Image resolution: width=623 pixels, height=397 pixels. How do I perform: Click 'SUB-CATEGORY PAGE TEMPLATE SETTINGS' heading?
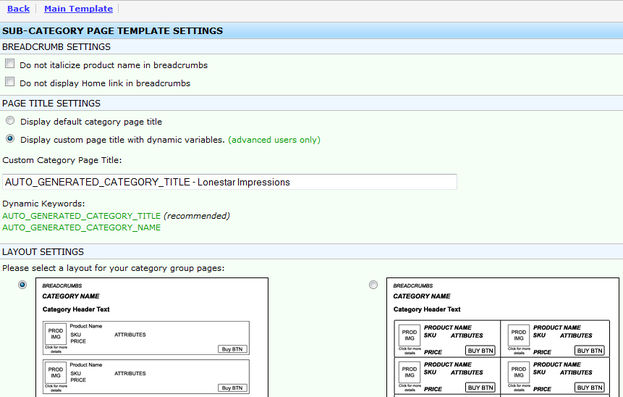click(x=112, y=31)
